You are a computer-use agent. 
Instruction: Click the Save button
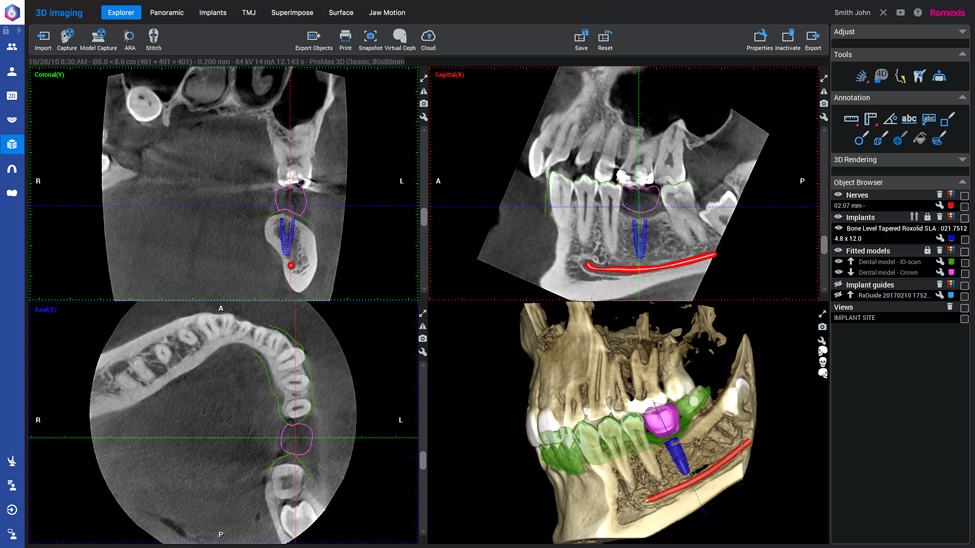click(x=581, y=37)
